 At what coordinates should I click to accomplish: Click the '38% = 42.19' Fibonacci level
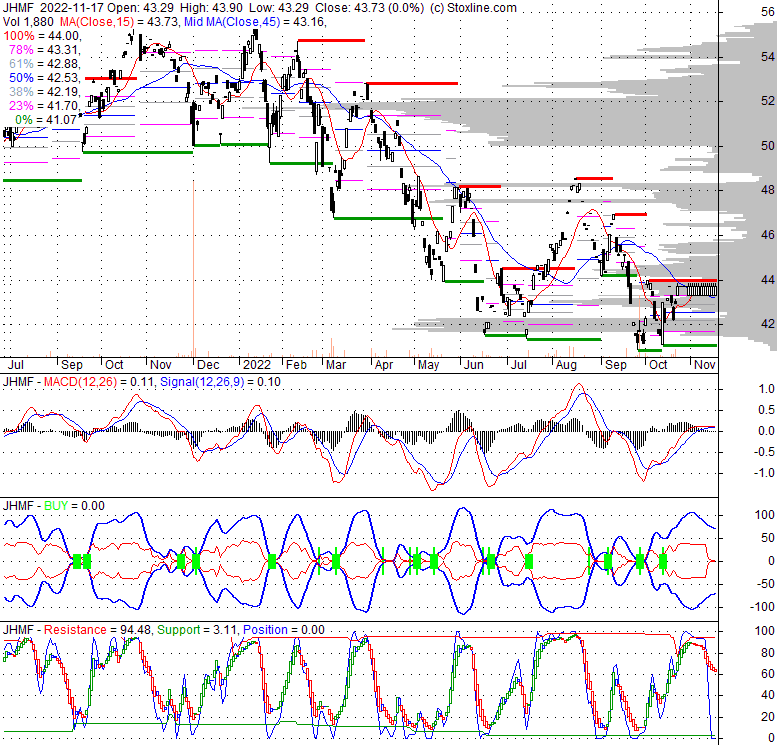coord(45,92)
